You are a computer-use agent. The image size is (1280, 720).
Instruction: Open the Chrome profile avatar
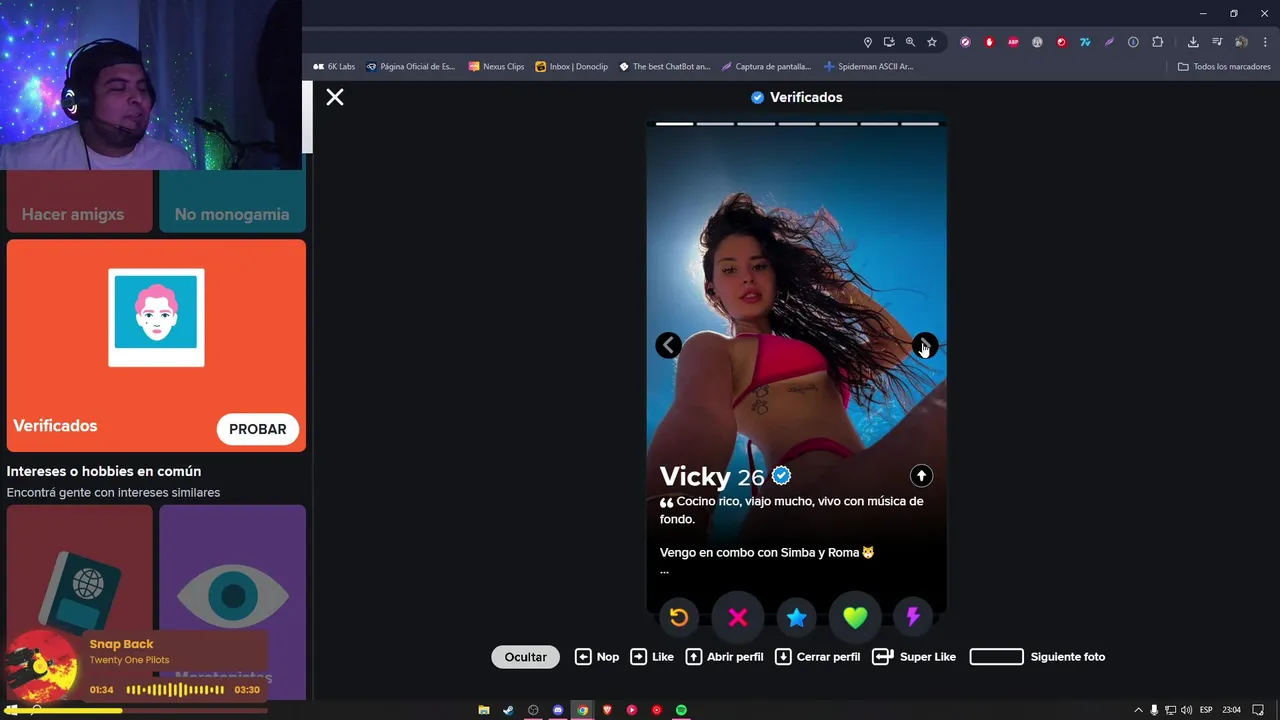pyautogui.click(x=1241, y=42)
